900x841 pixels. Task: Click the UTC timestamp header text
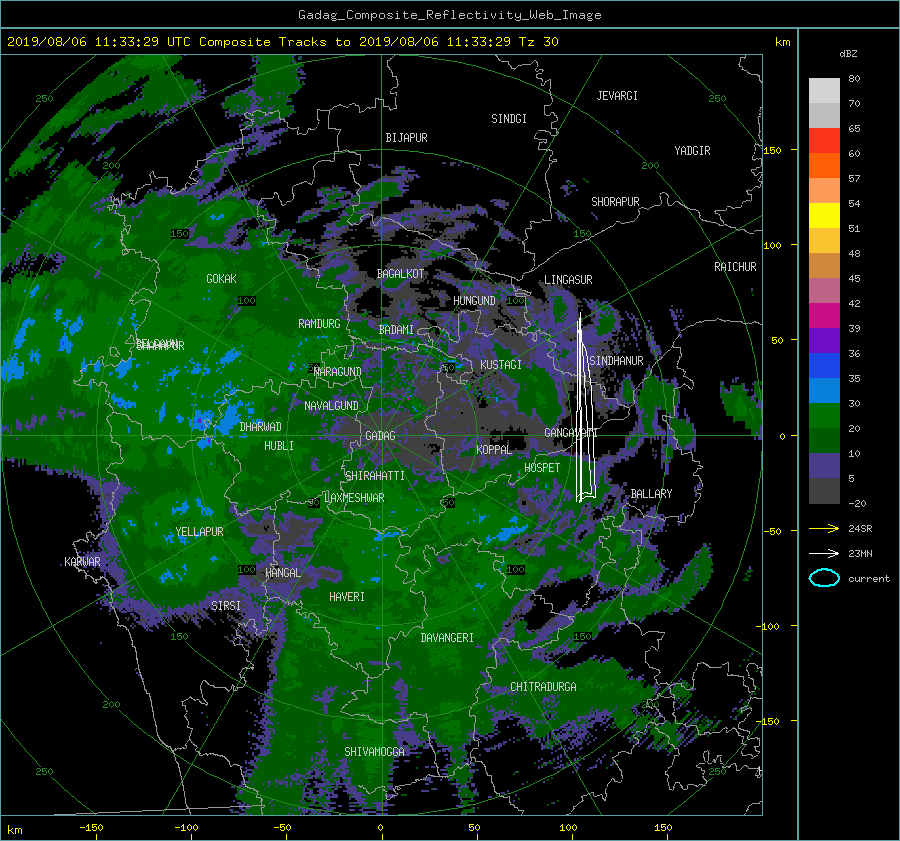[x=282, y=42]
